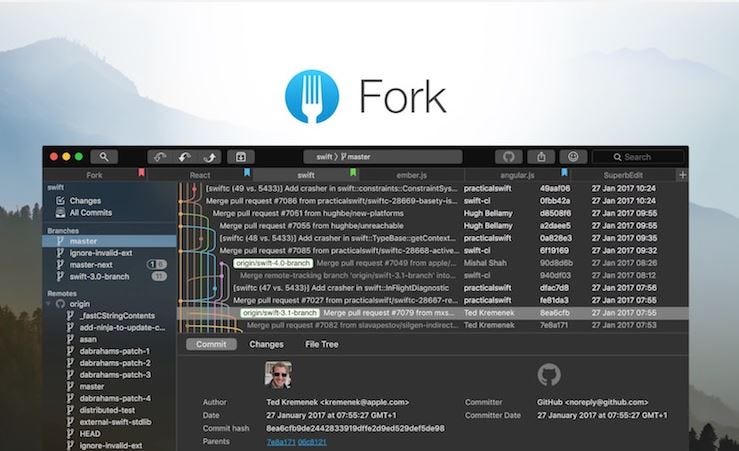Click hash 49aaf06 in top commit row
The image size is (739, 451).
[x=555, y=189]
